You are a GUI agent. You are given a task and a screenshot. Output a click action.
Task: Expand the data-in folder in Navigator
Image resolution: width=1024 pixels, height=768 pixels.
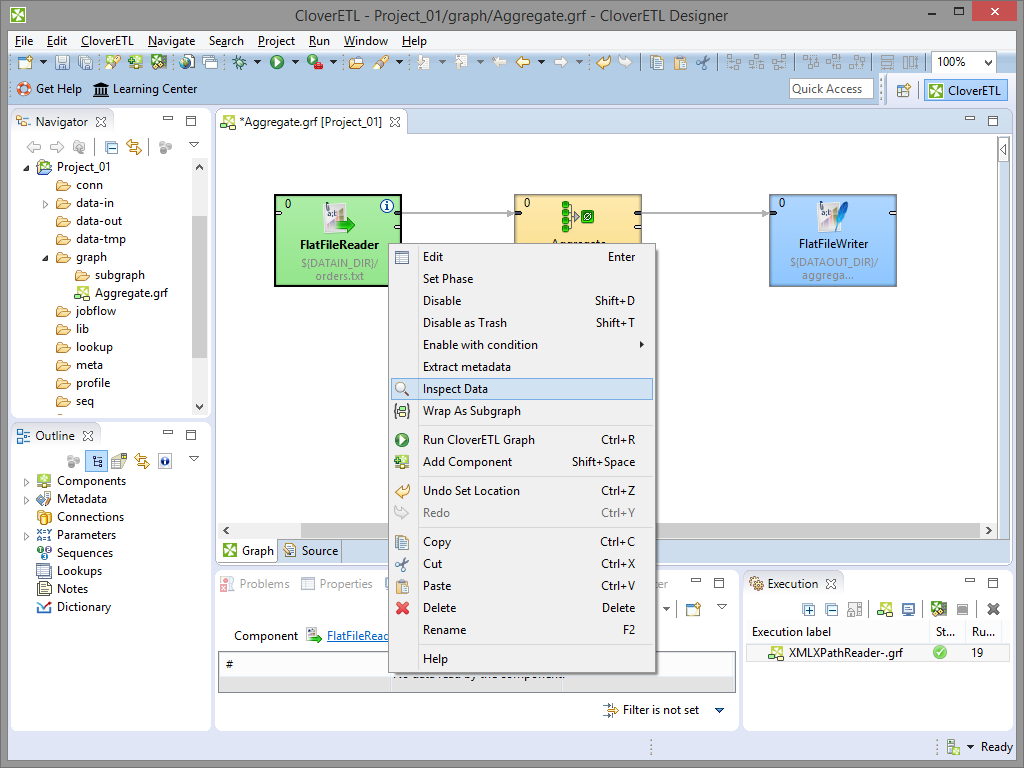pos(46,203)
